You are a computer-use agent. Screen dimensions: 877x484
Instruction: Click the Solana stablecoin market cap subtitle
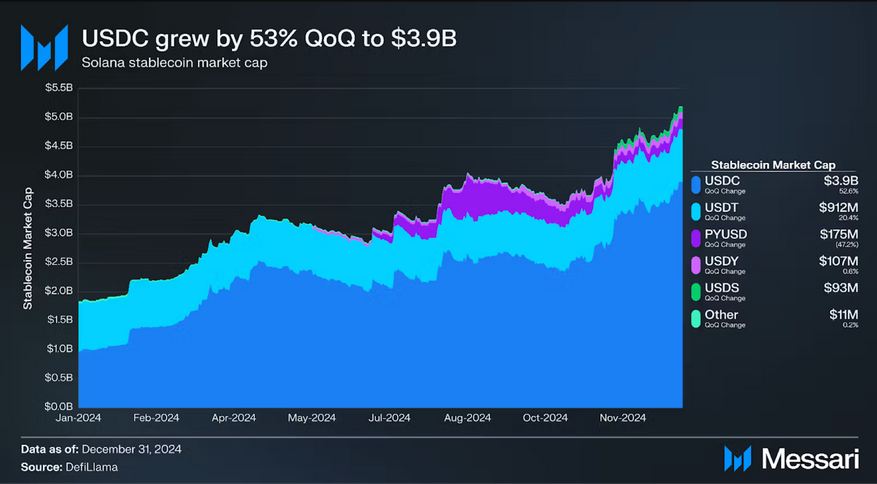(x=162, y=64)
